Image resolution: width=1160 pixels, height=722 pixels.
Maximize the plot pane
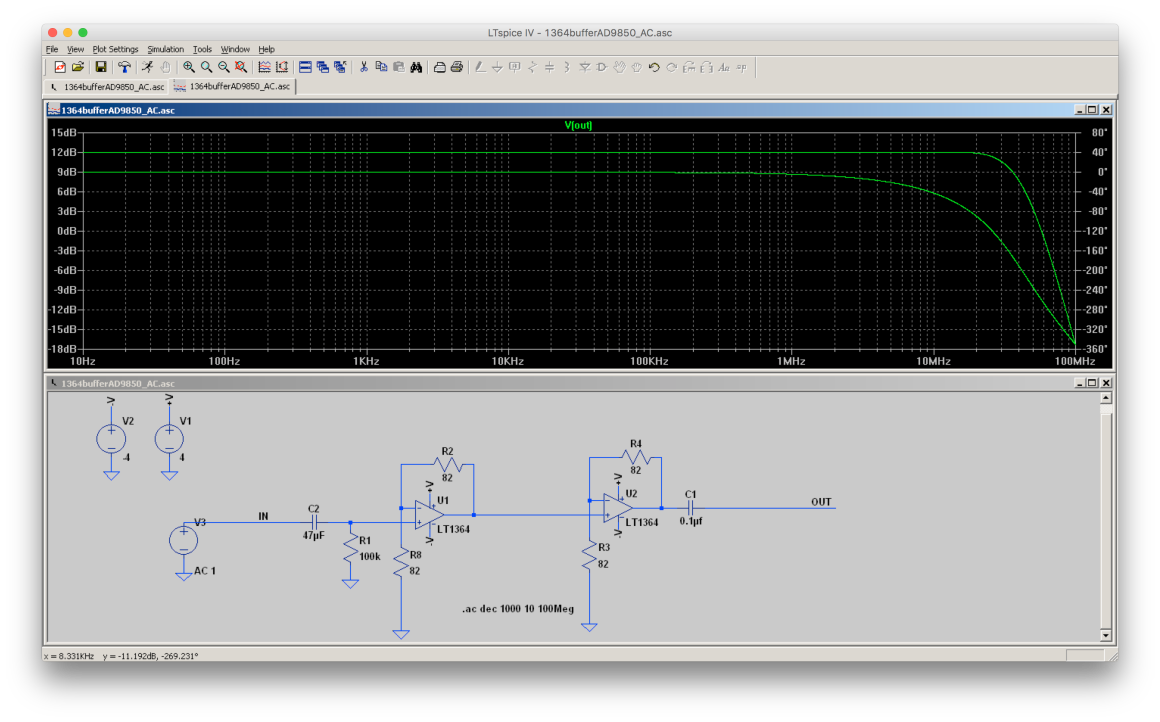(1093, 109)
